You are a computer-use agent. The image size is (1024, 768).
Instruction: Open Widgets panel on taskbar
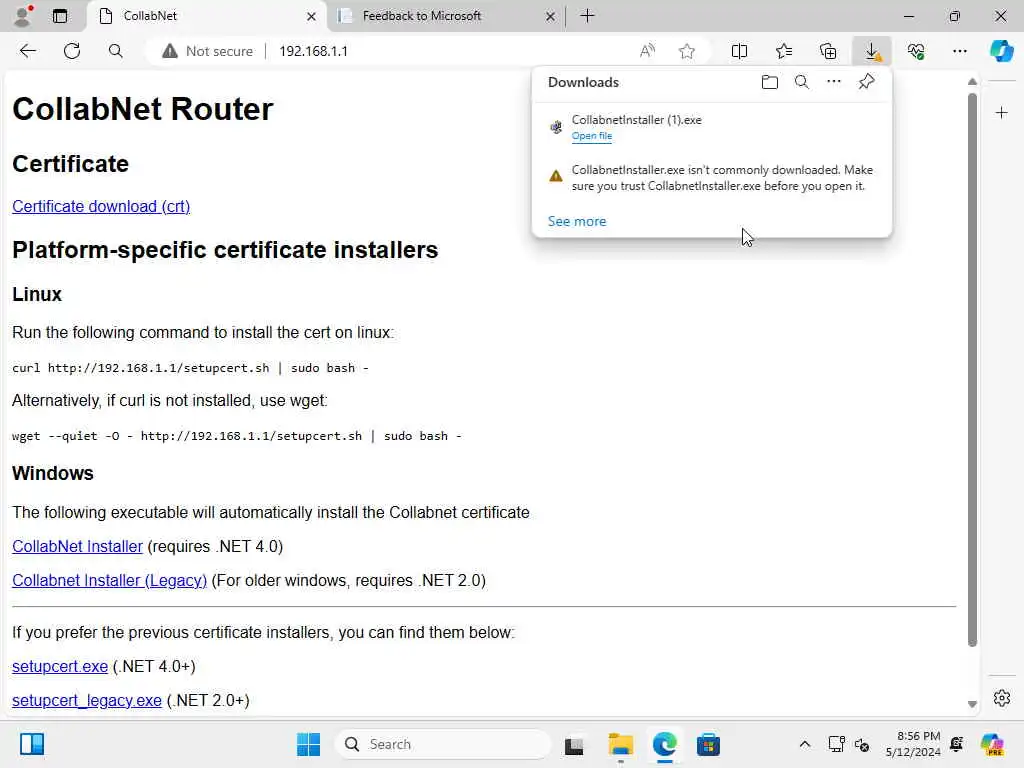(31, 744)
